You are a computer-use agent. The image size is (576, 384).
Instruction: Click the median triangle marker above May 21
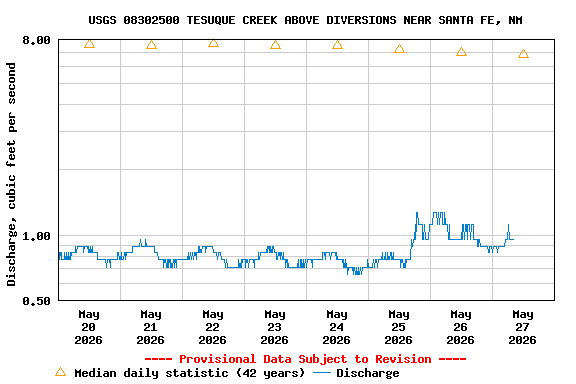(151, 45)
